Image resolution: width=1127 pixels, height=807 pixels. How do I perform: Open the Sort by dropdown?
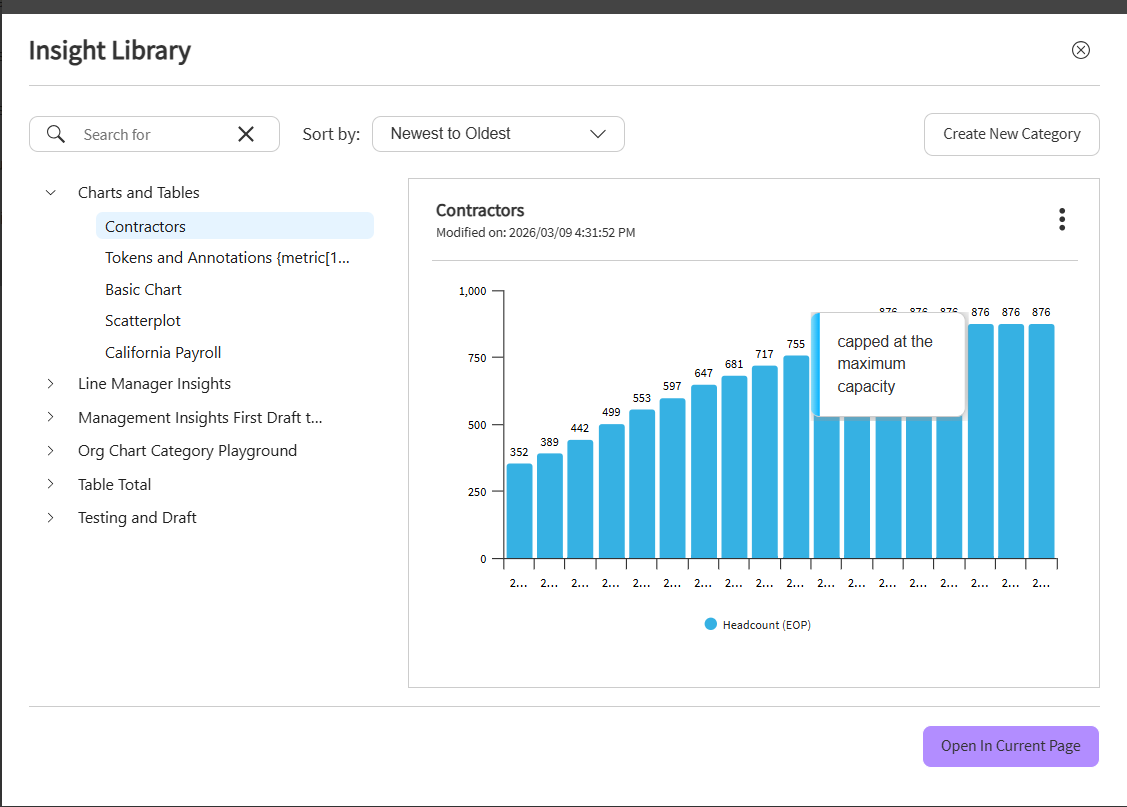[498, 134]
